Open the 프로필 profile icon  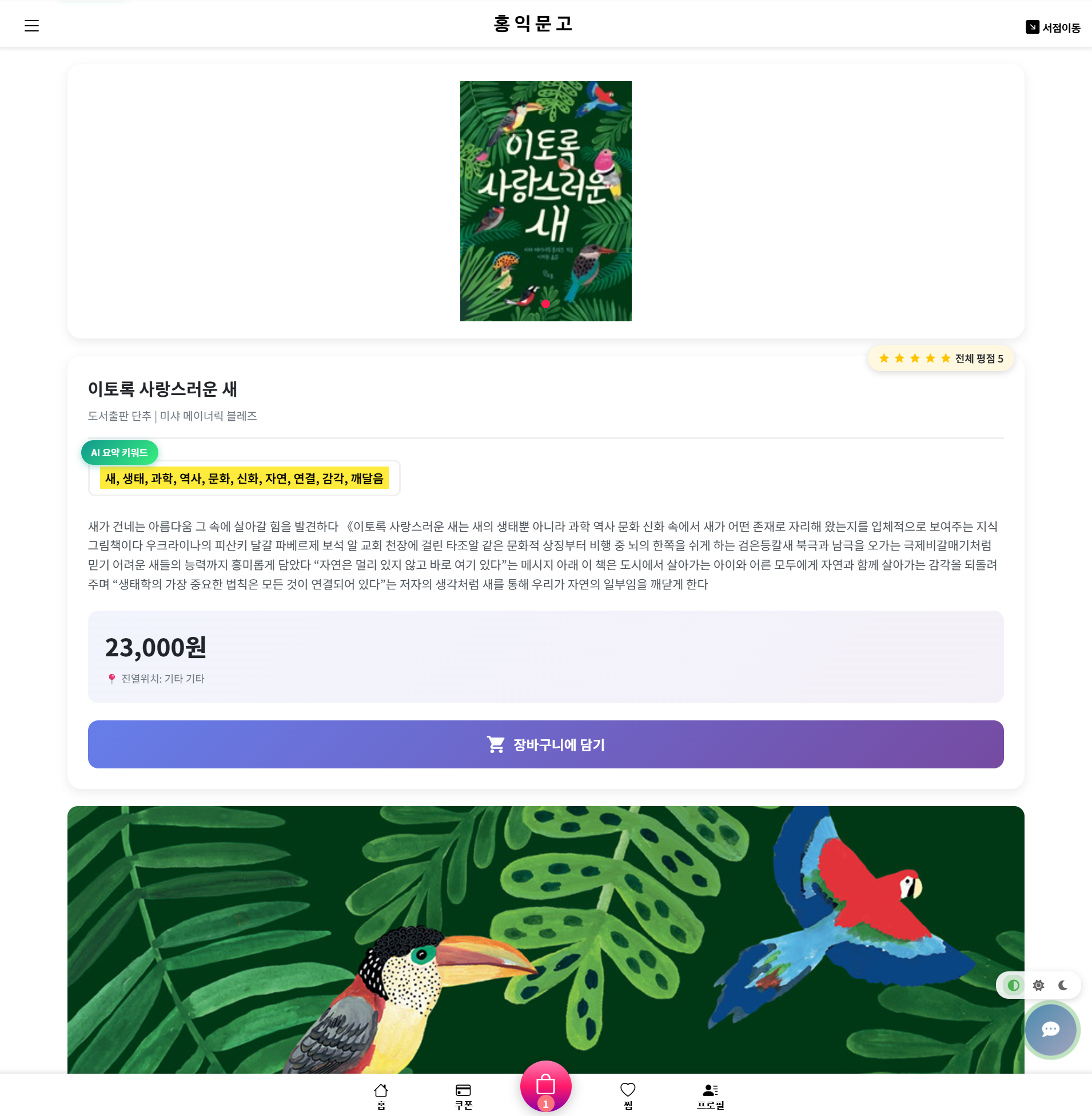tap(710, 1089)
